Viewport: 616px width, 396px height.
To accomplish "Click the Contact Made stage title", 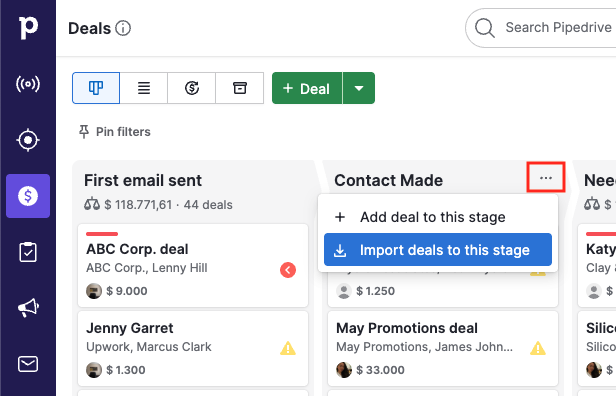I will [x=389, y=180].
